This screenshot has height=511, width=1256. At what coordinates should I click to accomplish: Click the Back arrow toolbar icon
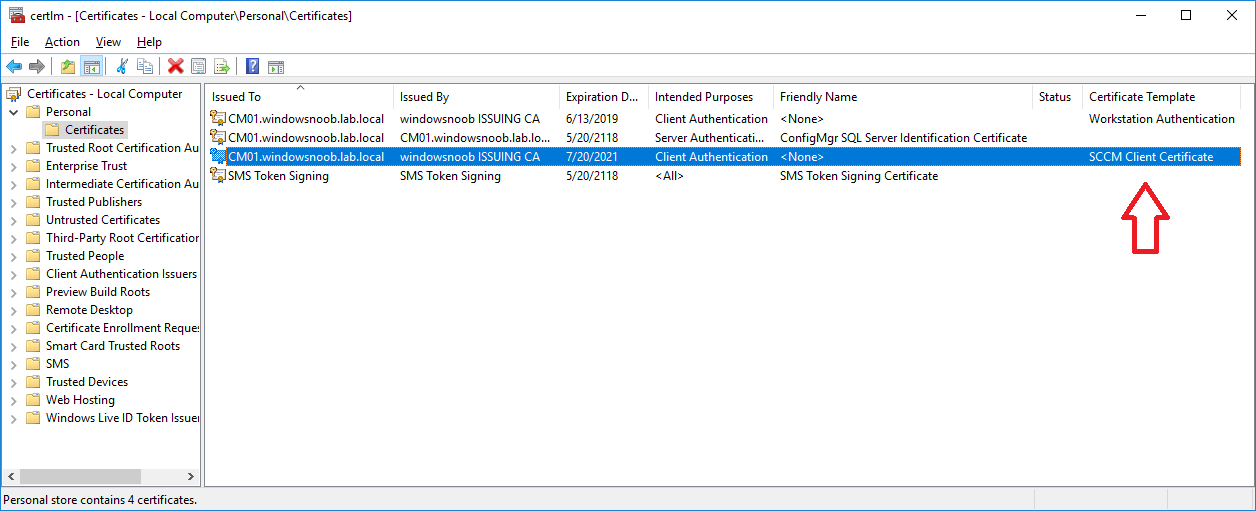click(x=14, y=66)
